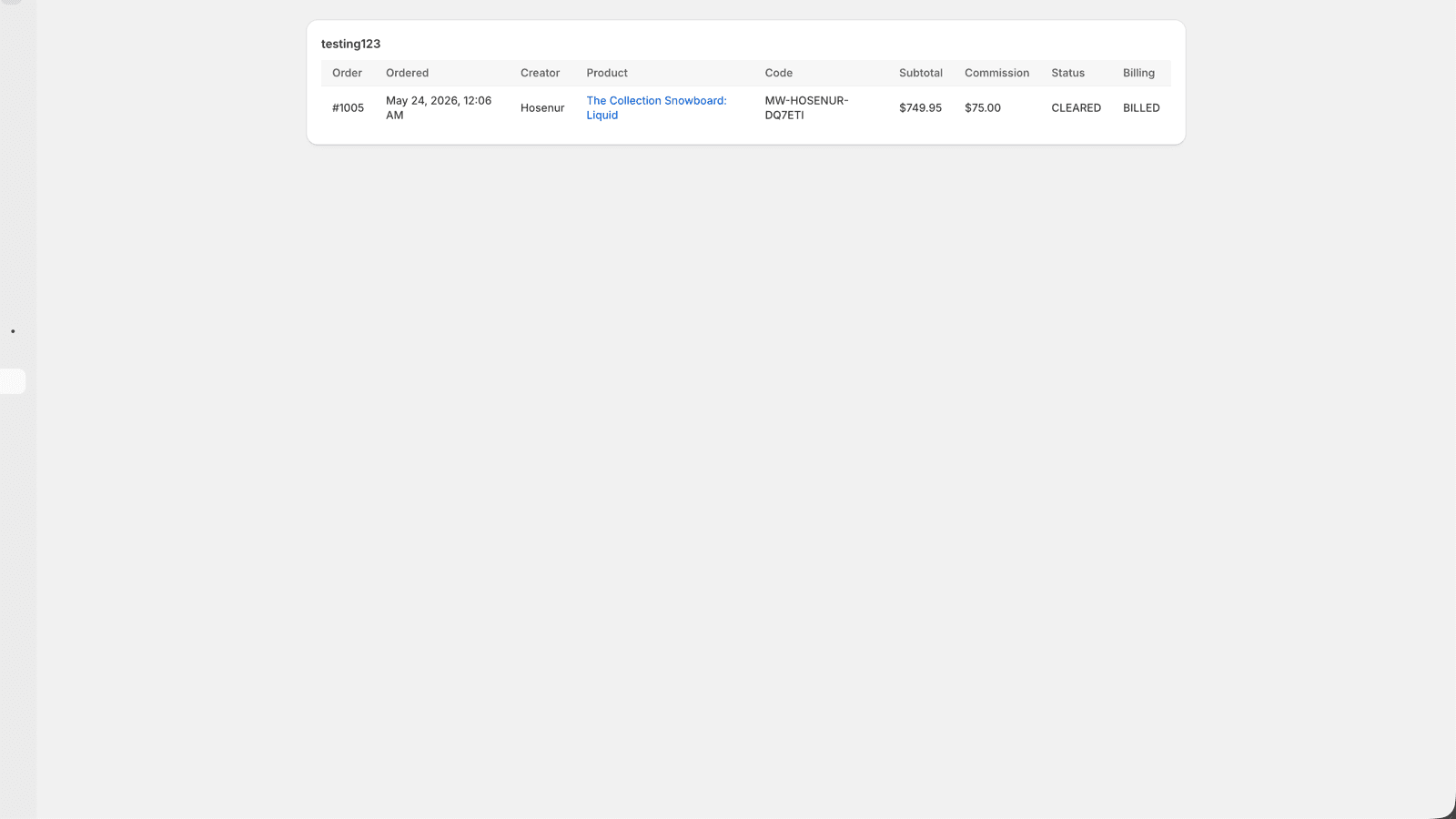The width and height of the screenshot is (1456, 819).
Task: Select the testing123 card title
Action: pyautogui.click(x=350, y=44)
